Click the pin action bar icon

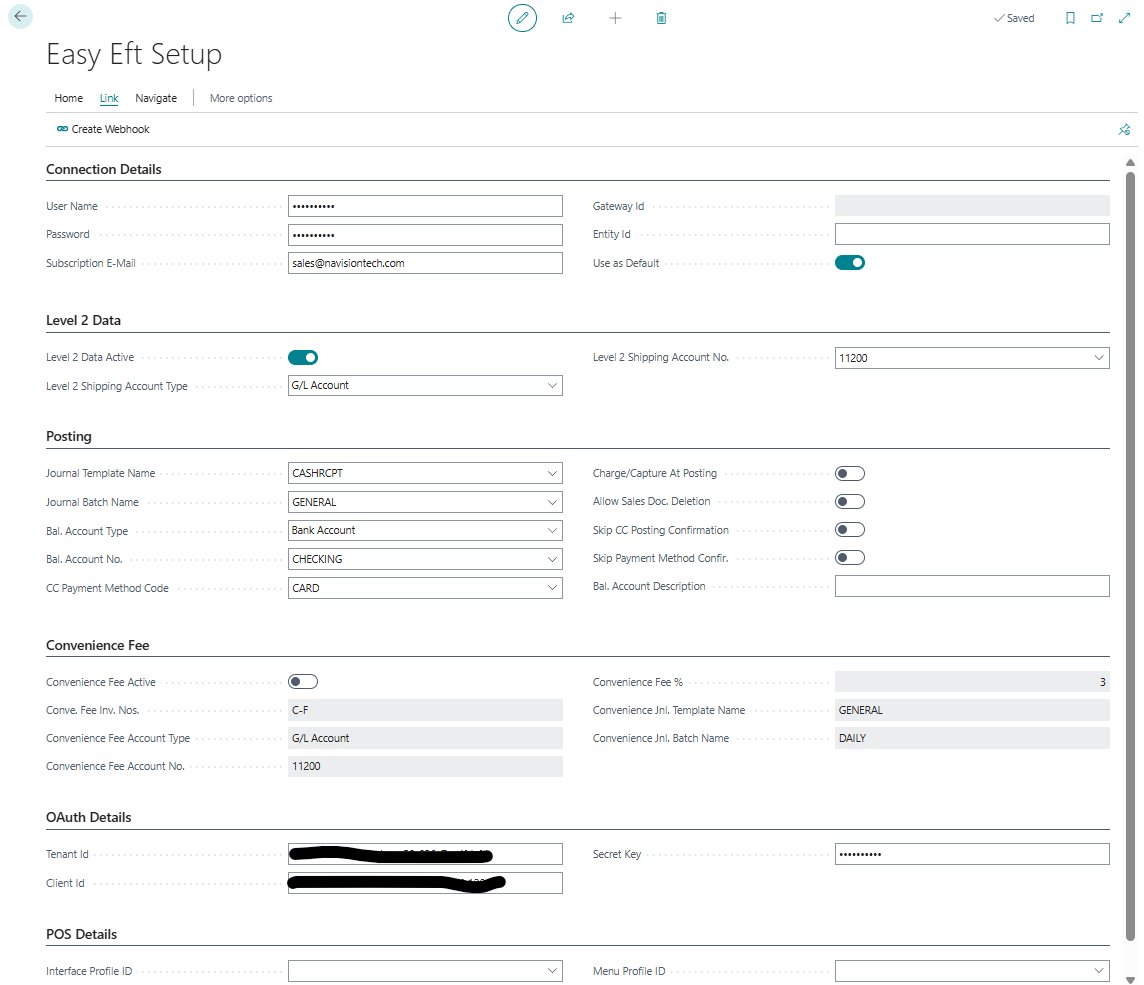(1124, 129)
